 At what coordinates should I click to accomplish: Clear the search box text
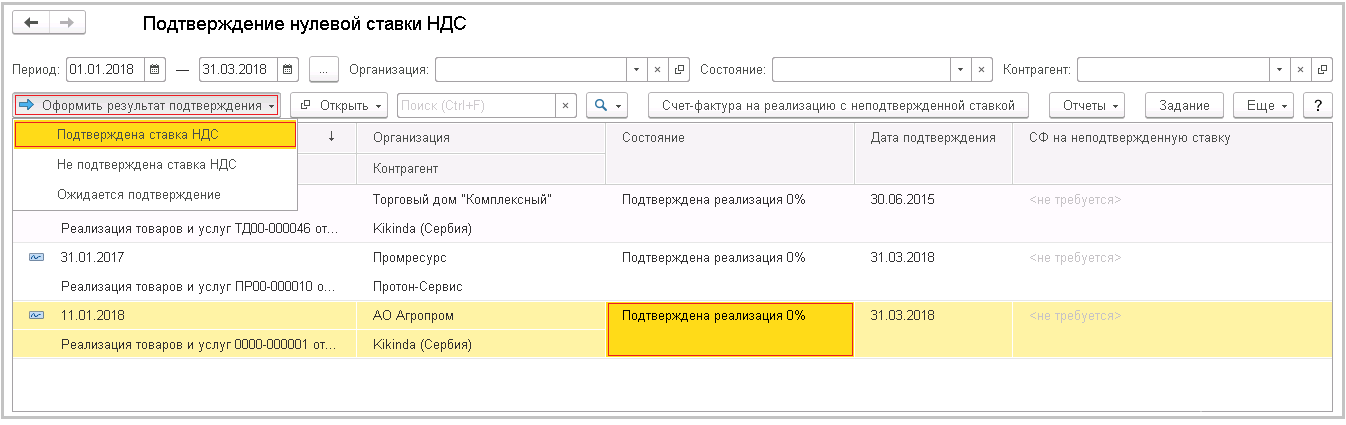pos(566,105)
